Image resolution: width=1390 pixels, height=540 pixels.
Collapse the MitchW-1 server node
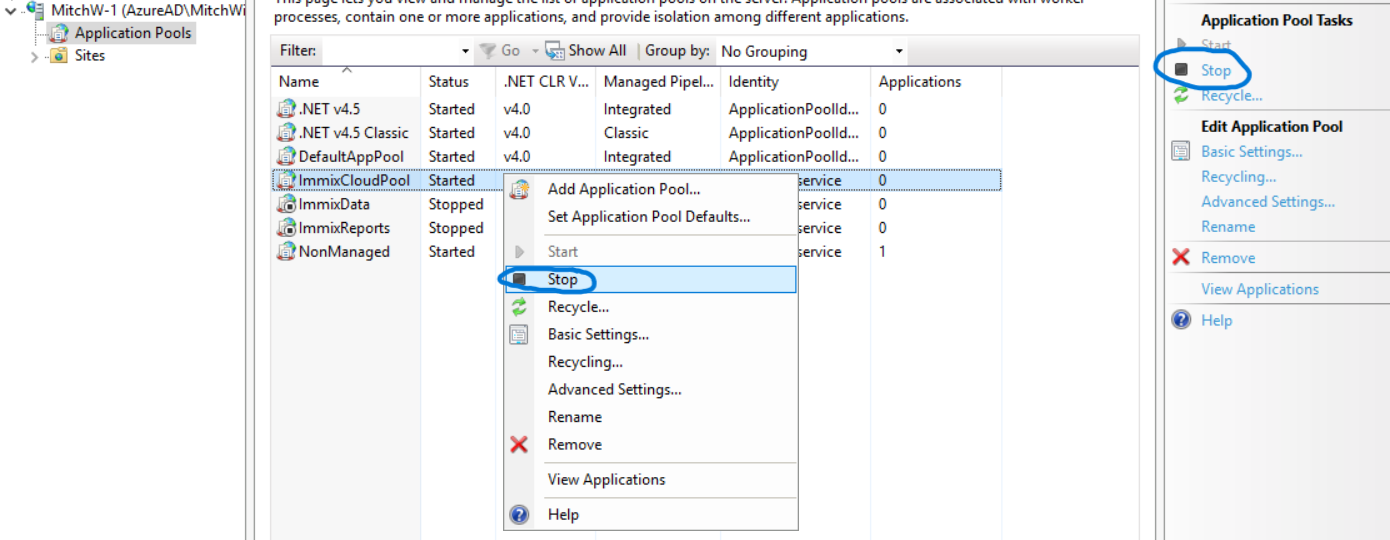pyautogui.click(x=11, y=10)
